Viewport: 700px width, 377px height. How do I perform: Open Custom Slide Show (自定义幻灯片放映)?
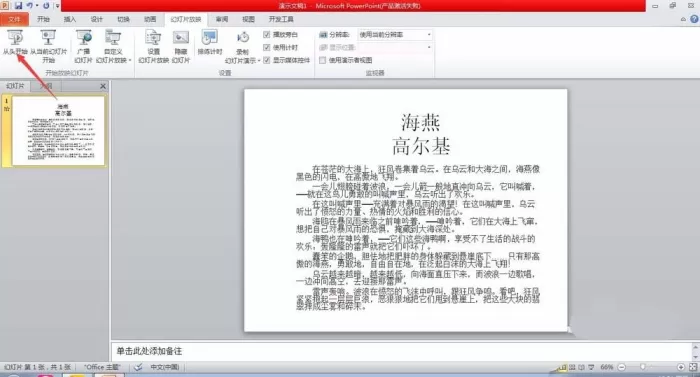pos(113,46)
